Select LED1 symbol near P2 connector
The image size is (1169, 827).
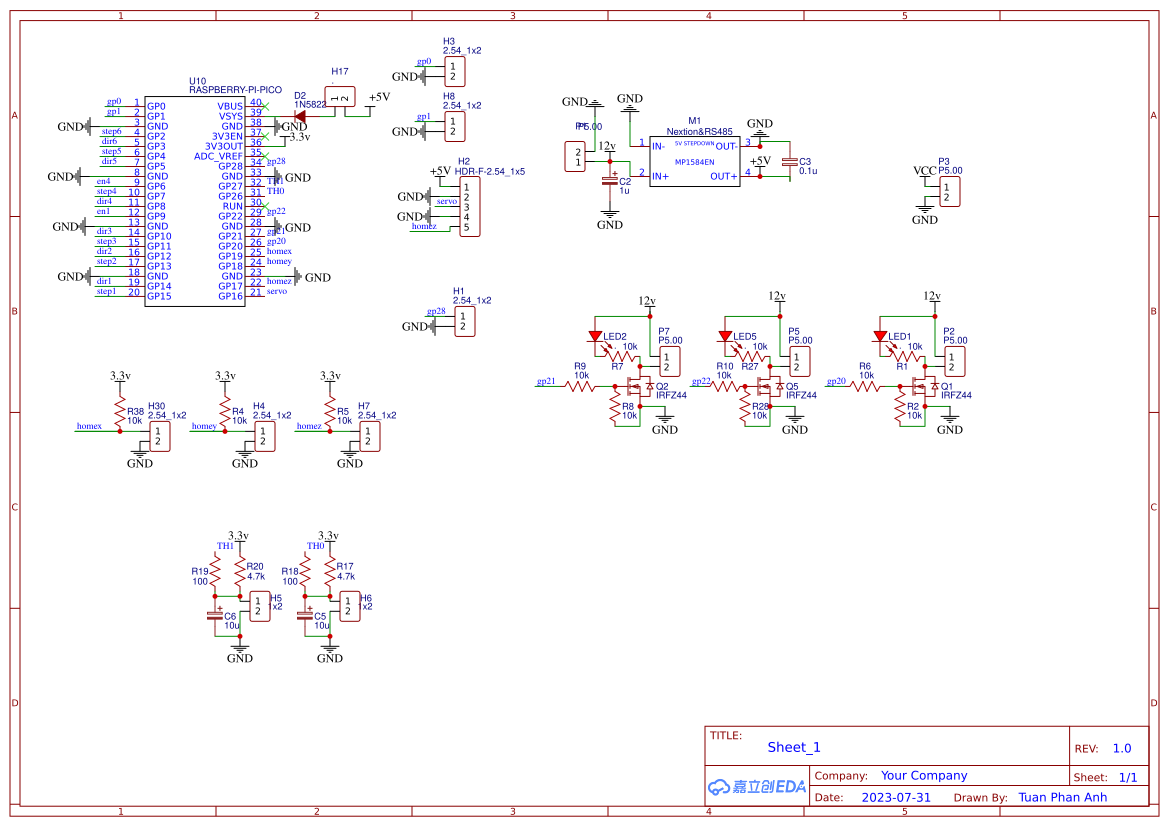pyautogui.click(x=880, y=333)
